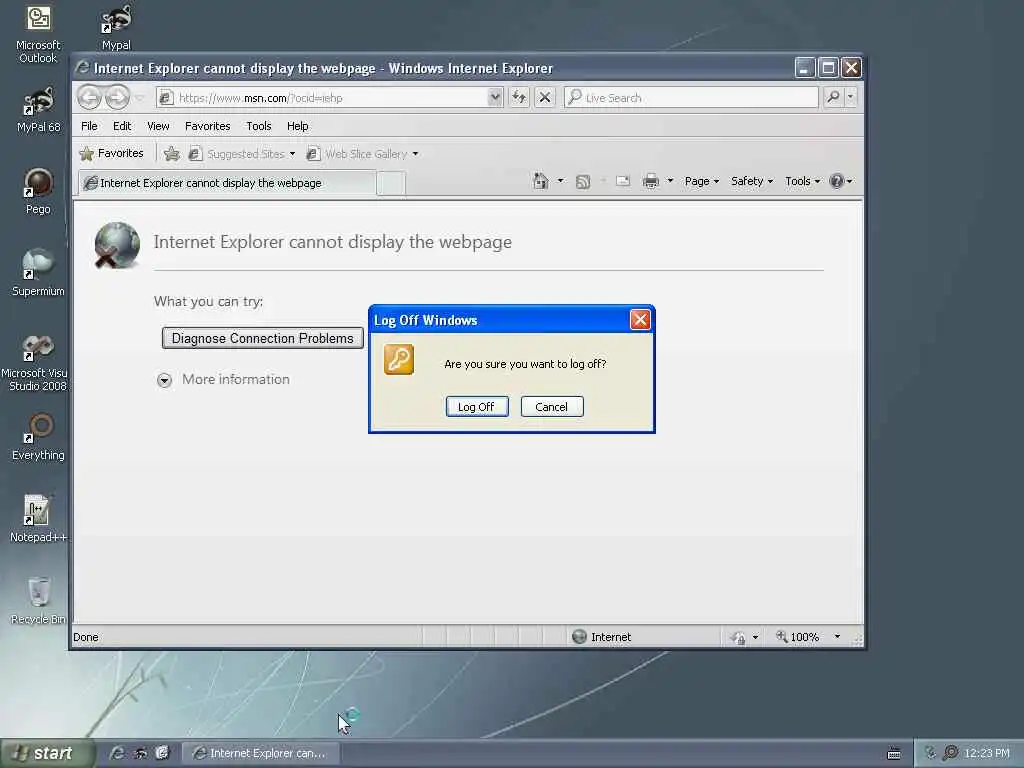This screenshot has height=768, width=1024.
Task: Click the Stop loading icon
Action: 545,98
